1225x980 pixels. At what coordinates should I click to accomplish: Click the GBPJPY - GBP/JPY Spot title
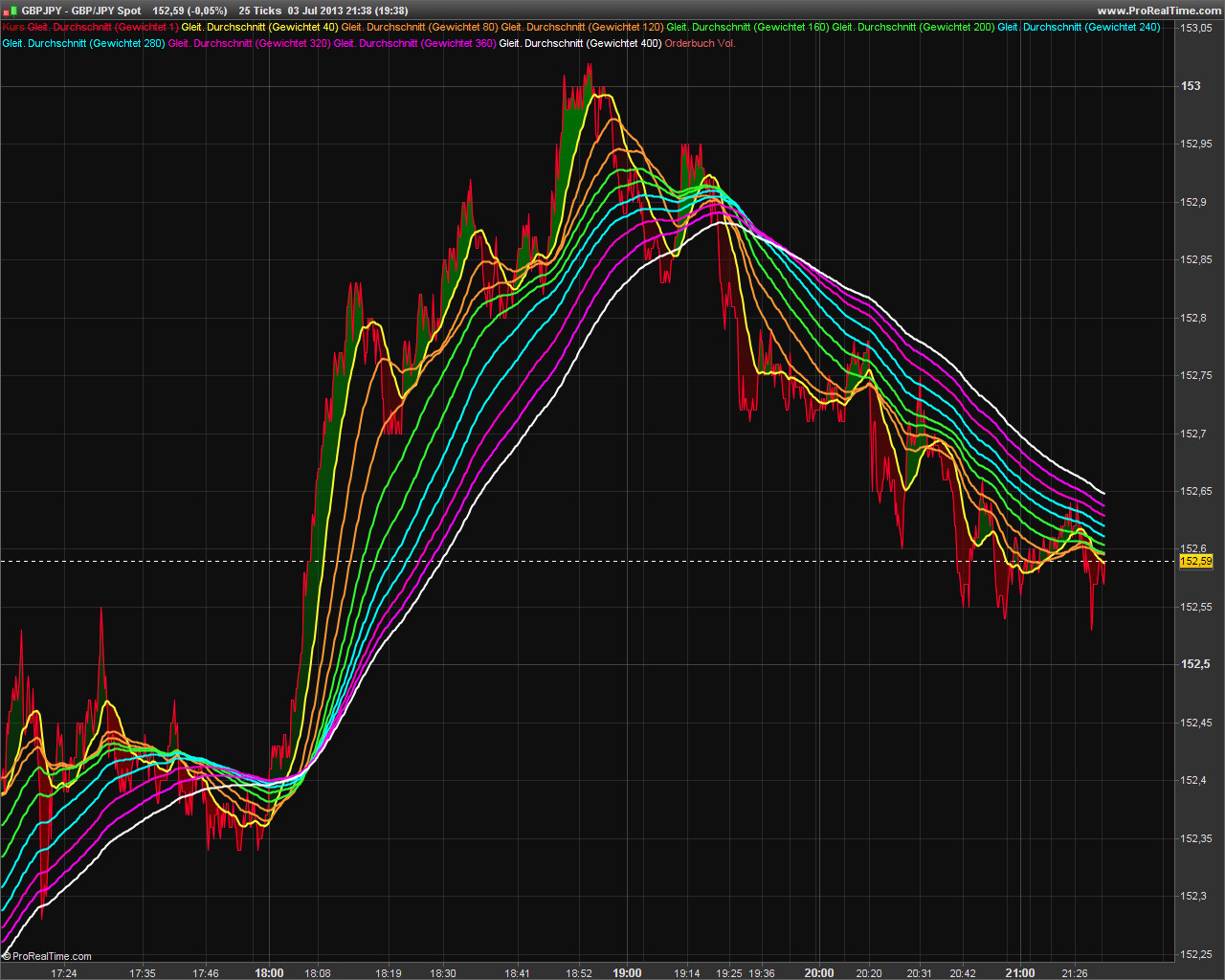[x=81, y=11]
